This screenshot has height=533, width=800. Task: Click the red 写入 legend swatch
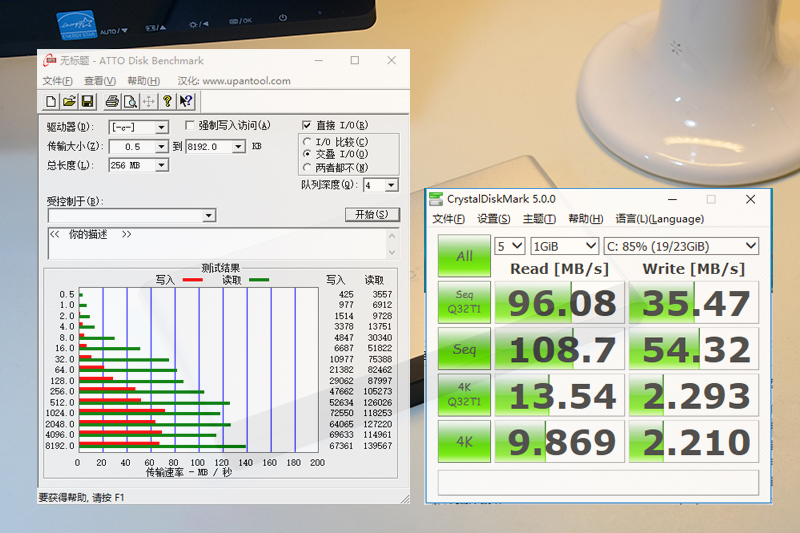click(193, 280)
